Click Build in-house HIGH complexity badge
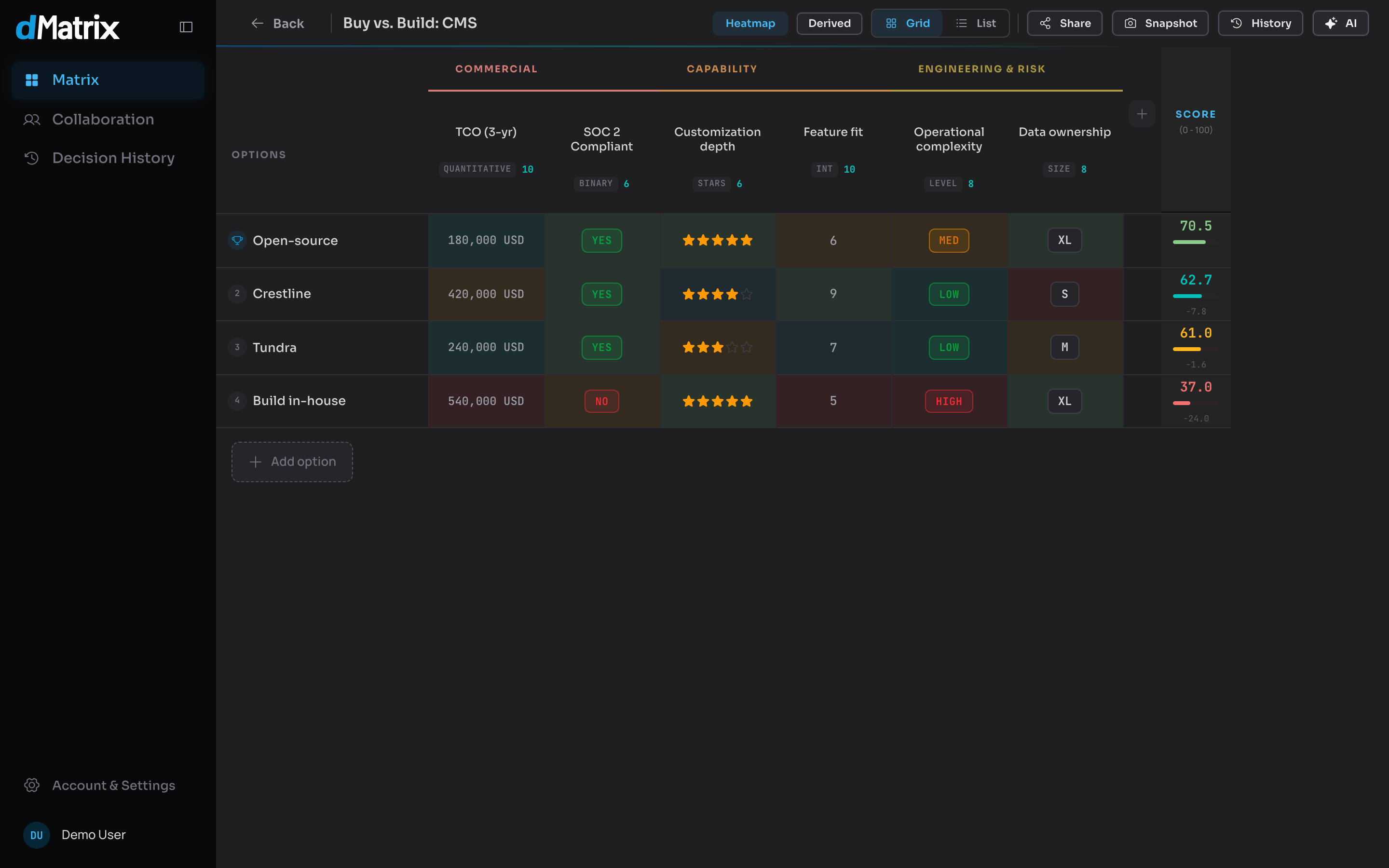This screenshot has width=1389, height=868. point(949,401)
